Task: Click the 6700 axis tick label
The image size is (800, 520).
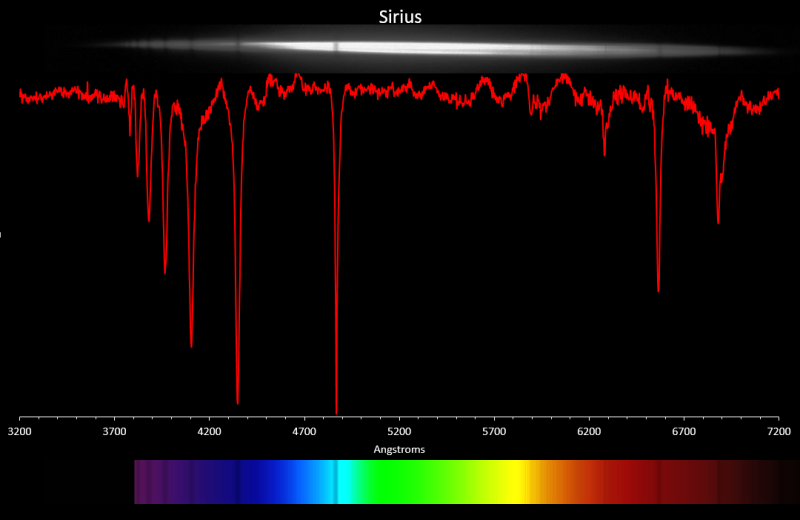Action: point(684,432)
